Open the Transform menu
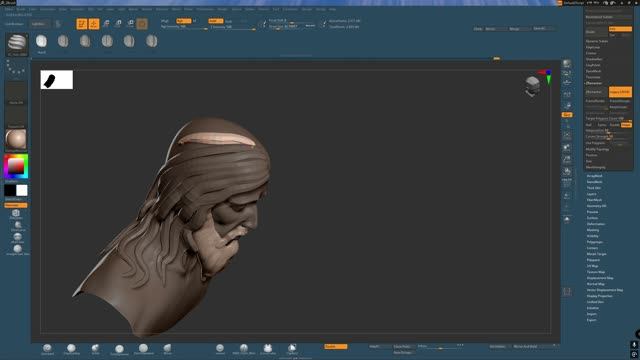This screenshot has height=360, width=640. pos(290,9)
